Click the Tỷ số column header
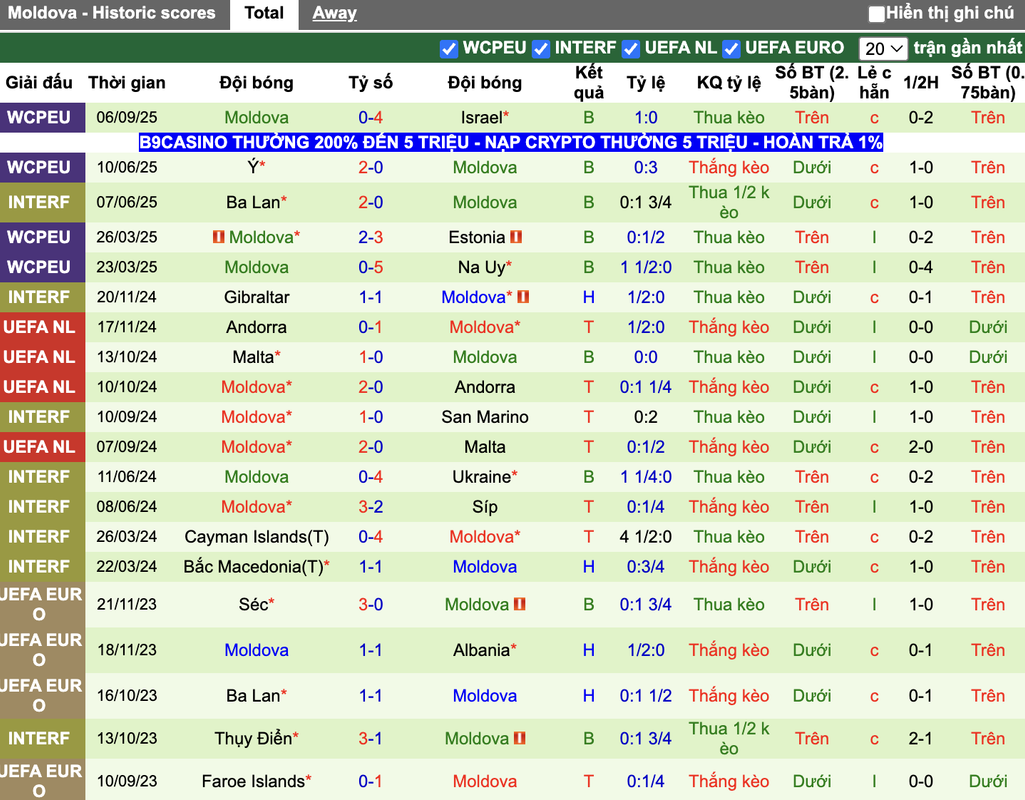This screenshot has height=800, width=1025. coord(371,83)
